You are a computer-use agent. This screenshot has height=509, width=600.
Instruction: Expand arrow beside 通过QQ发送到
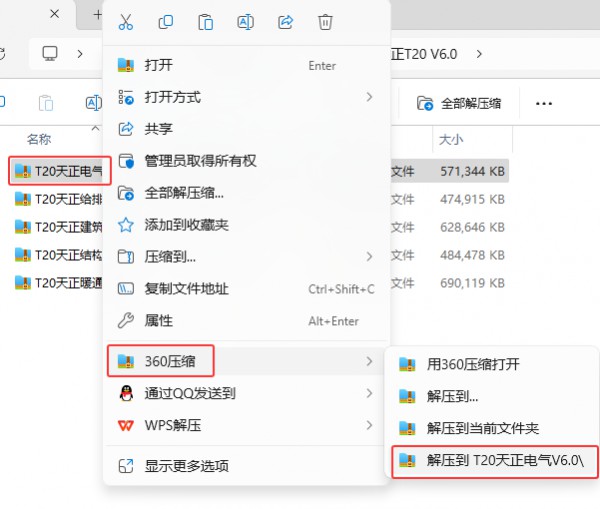coord(369,393)
